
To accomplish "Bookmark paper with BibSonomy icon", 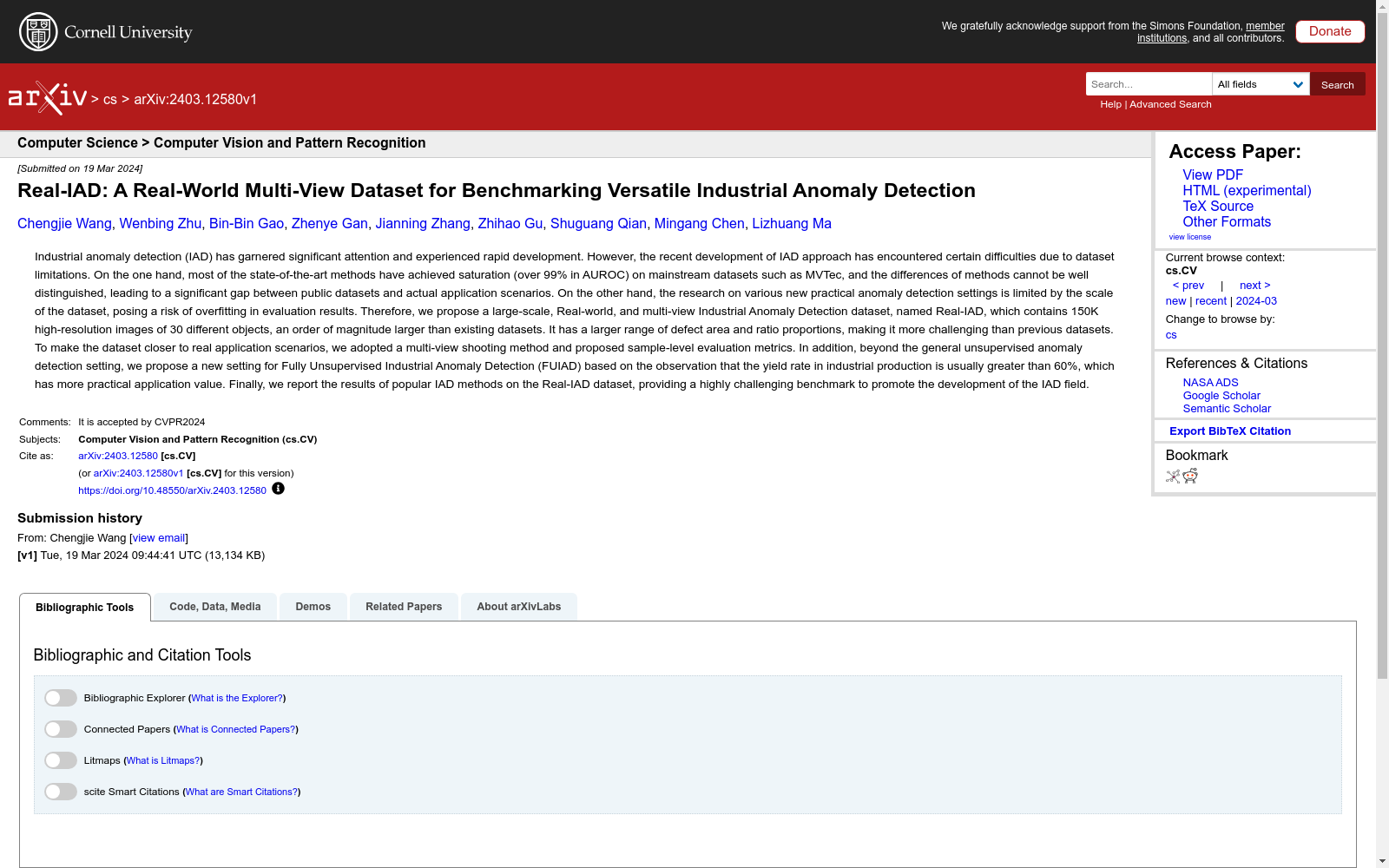I will point(1173,476).
